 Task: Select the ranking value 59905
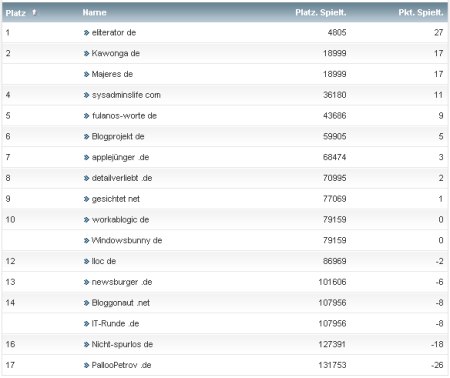click(x=335, y=136)
